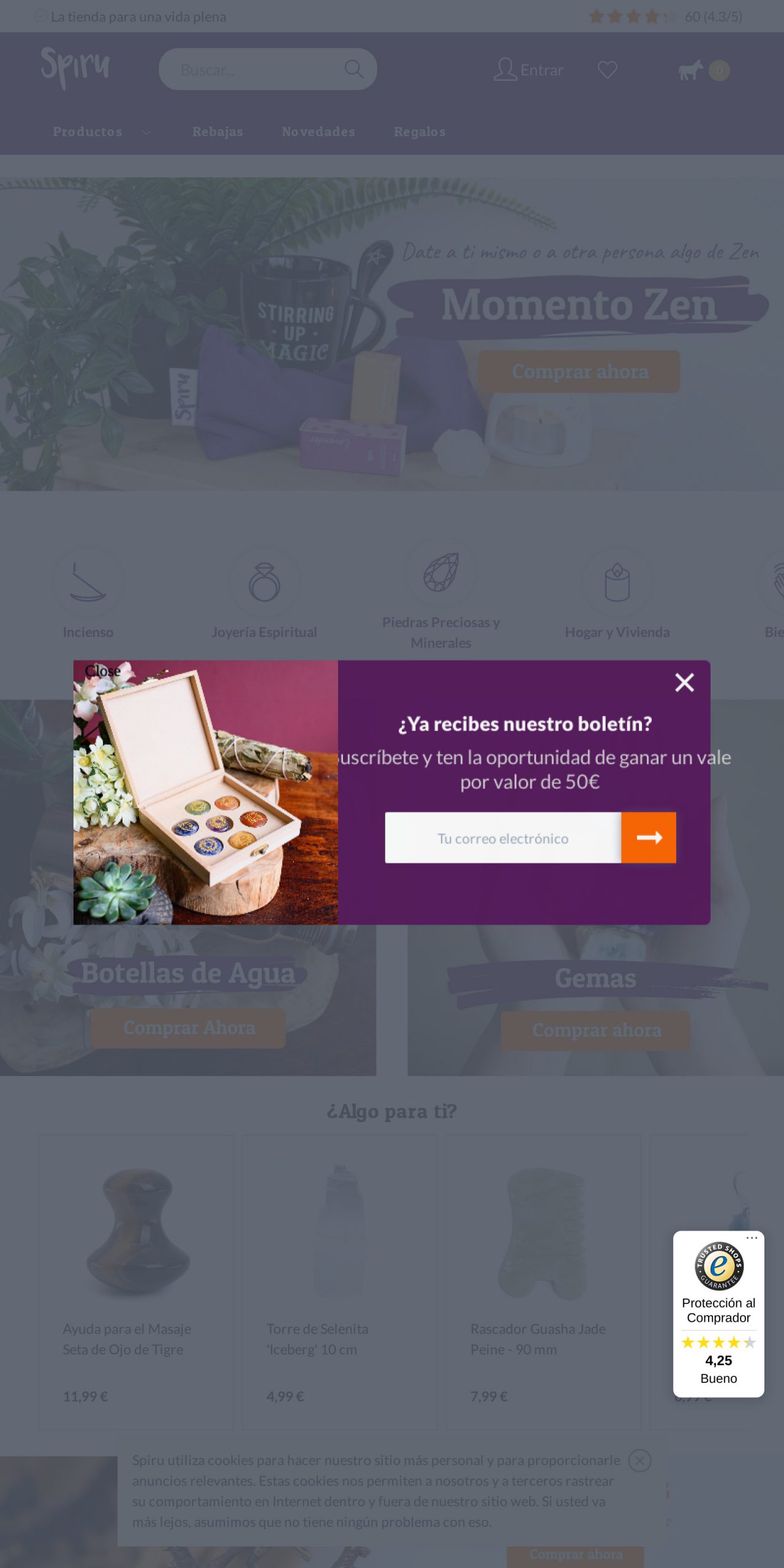Open the shopping cart horse icon

[690, 70]
